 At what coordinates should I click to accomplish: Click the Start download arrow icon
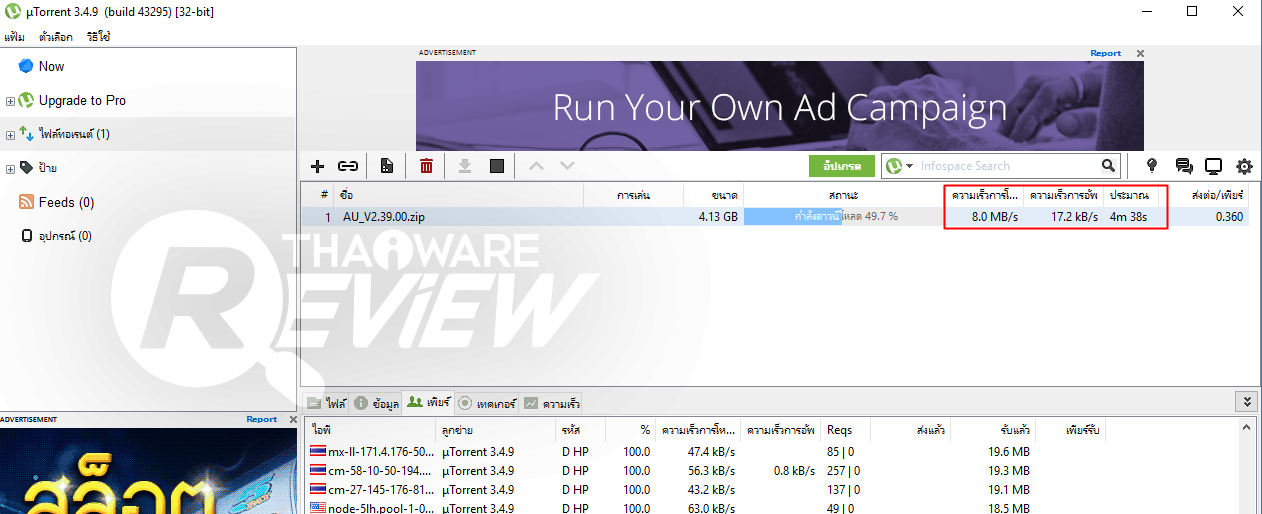(x=465, y=166)
